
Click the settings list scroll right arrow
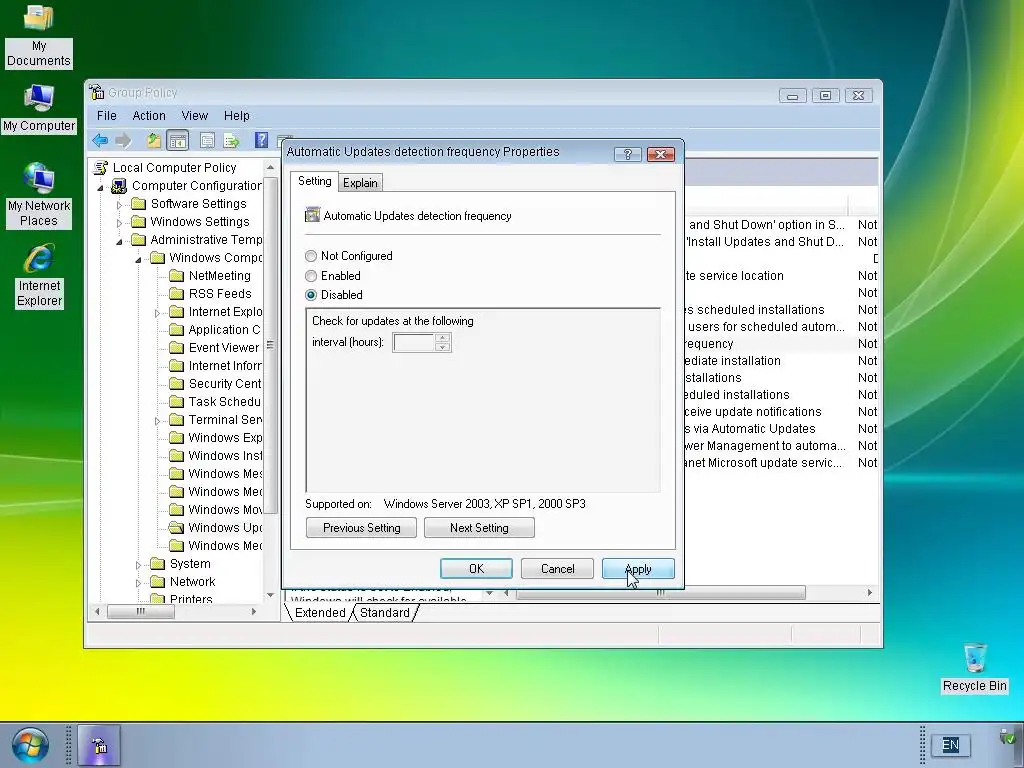869,593
